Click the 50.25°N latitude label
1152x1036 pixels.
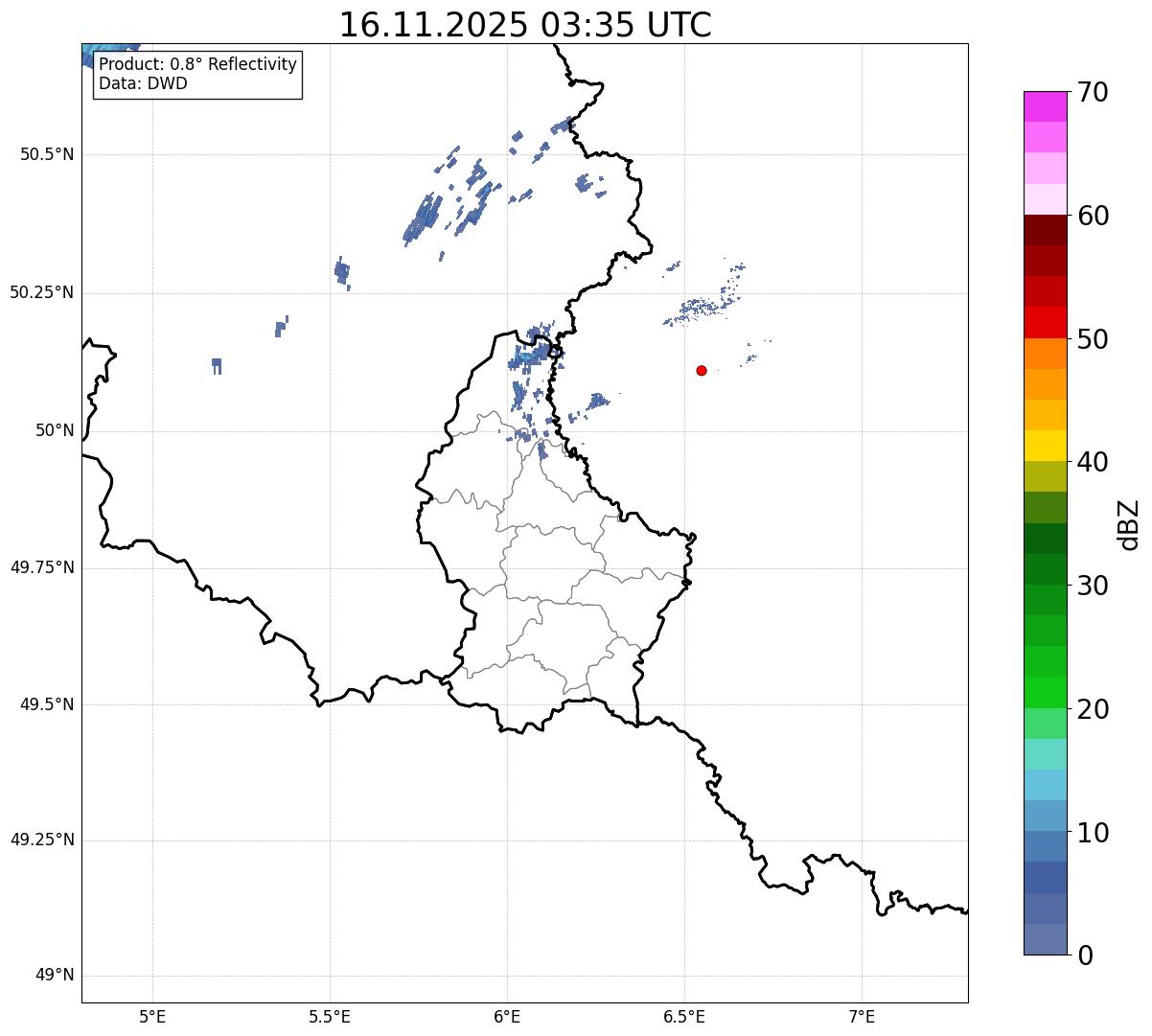click(41, 293)
